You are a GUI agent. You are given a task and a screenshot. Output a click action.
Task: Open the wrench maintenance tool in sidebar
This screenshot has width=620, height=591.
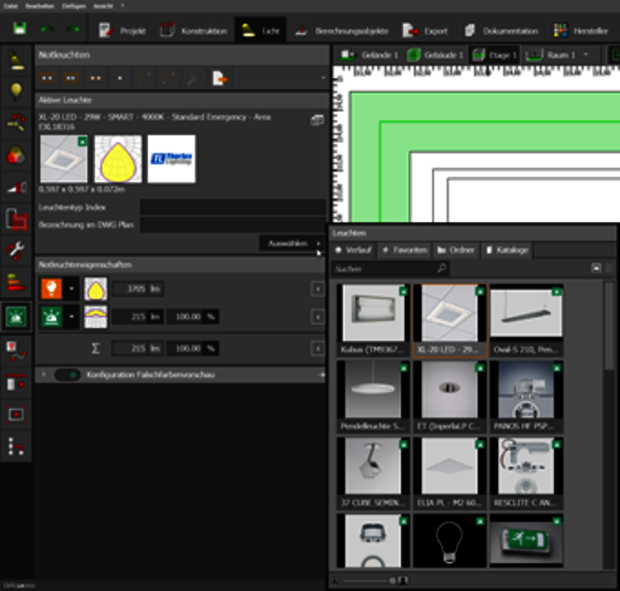(x=17, y=249)
